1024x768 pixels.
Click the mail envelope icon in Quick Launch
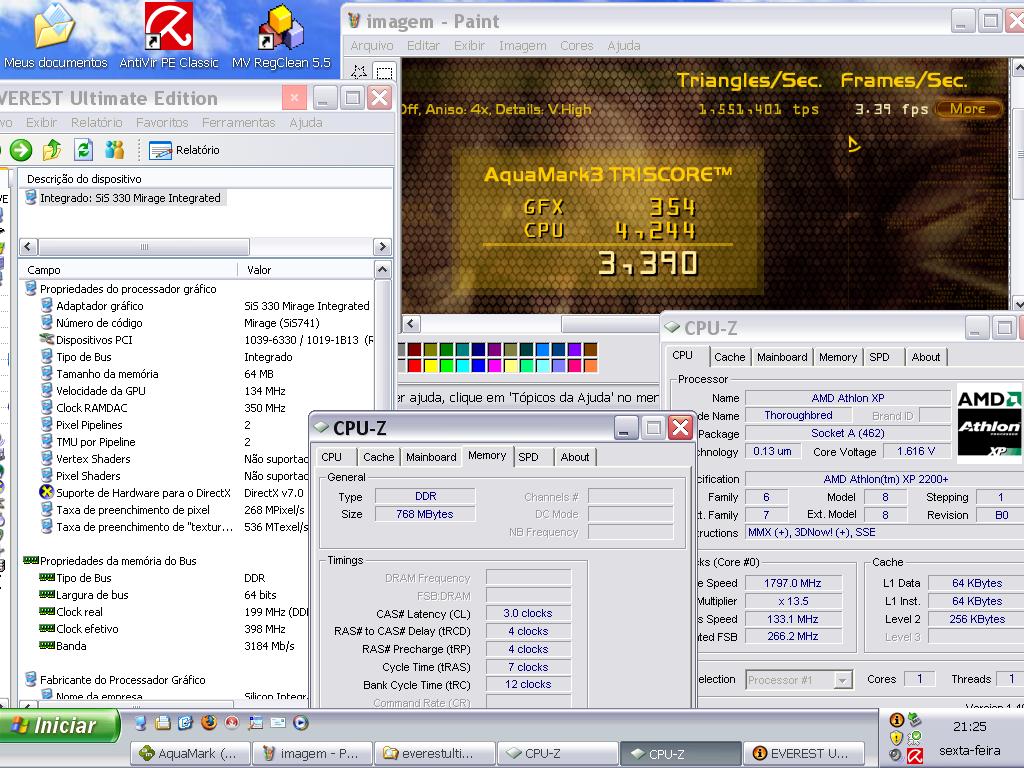coord(278,722)
